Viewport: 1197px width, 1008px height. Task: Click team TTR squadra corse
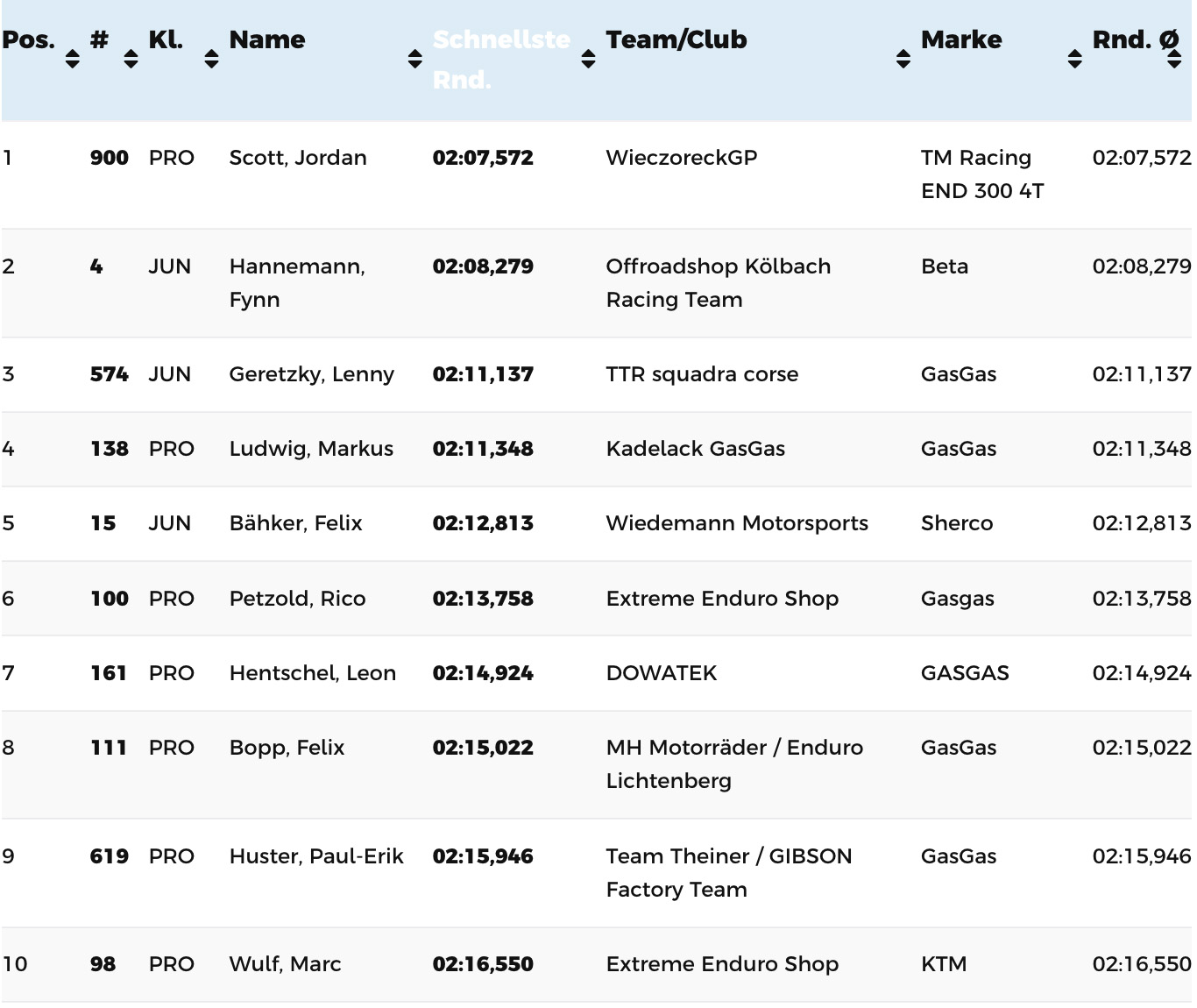[702, 374]
